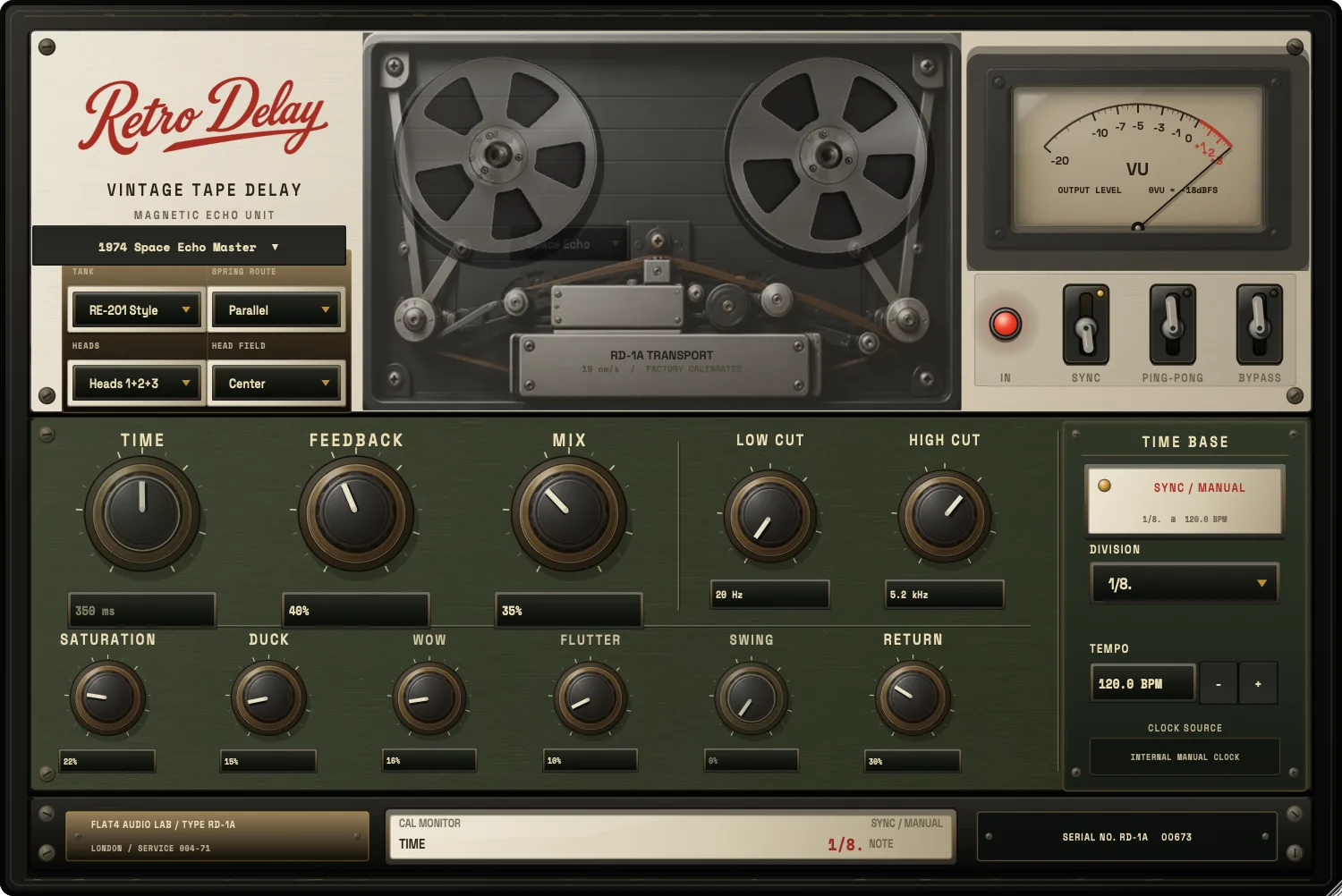Click the RETURN knob
The width and height of the screenshot is (1342, 896).
pos(913,697)
